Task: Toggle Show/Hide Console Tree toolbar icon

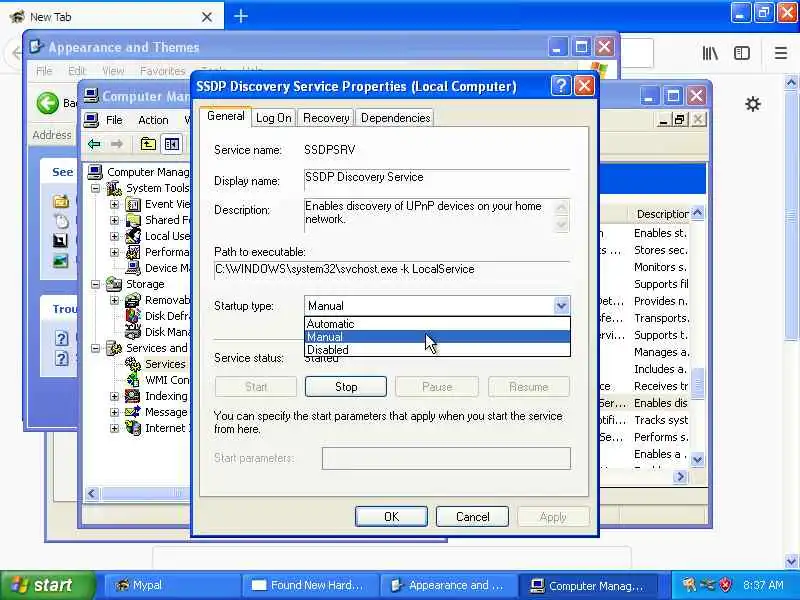Action: [171, 144]
